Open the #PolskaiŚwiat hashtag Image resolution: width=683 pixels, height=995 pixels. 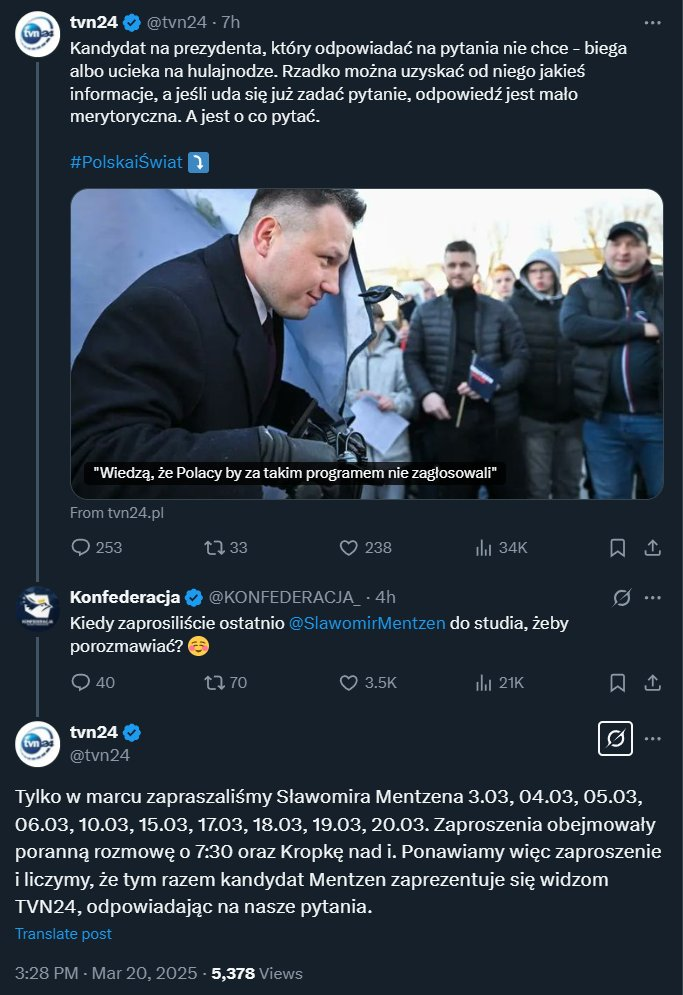(x=126, y=162)
